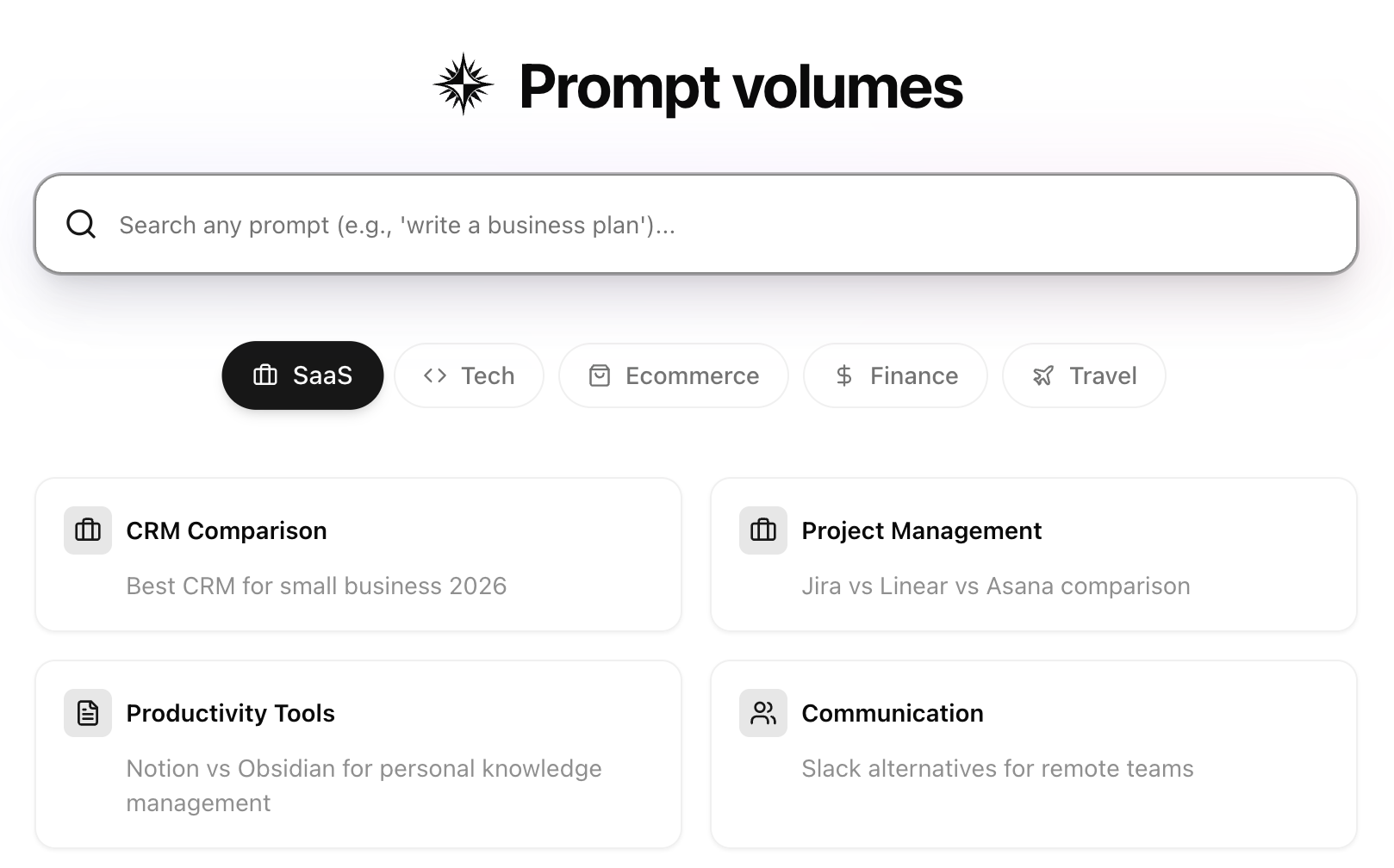Viewport: 1394px width, 868px height.
Task: Select the Tech filter tab
Action: (x=469, y=375)
